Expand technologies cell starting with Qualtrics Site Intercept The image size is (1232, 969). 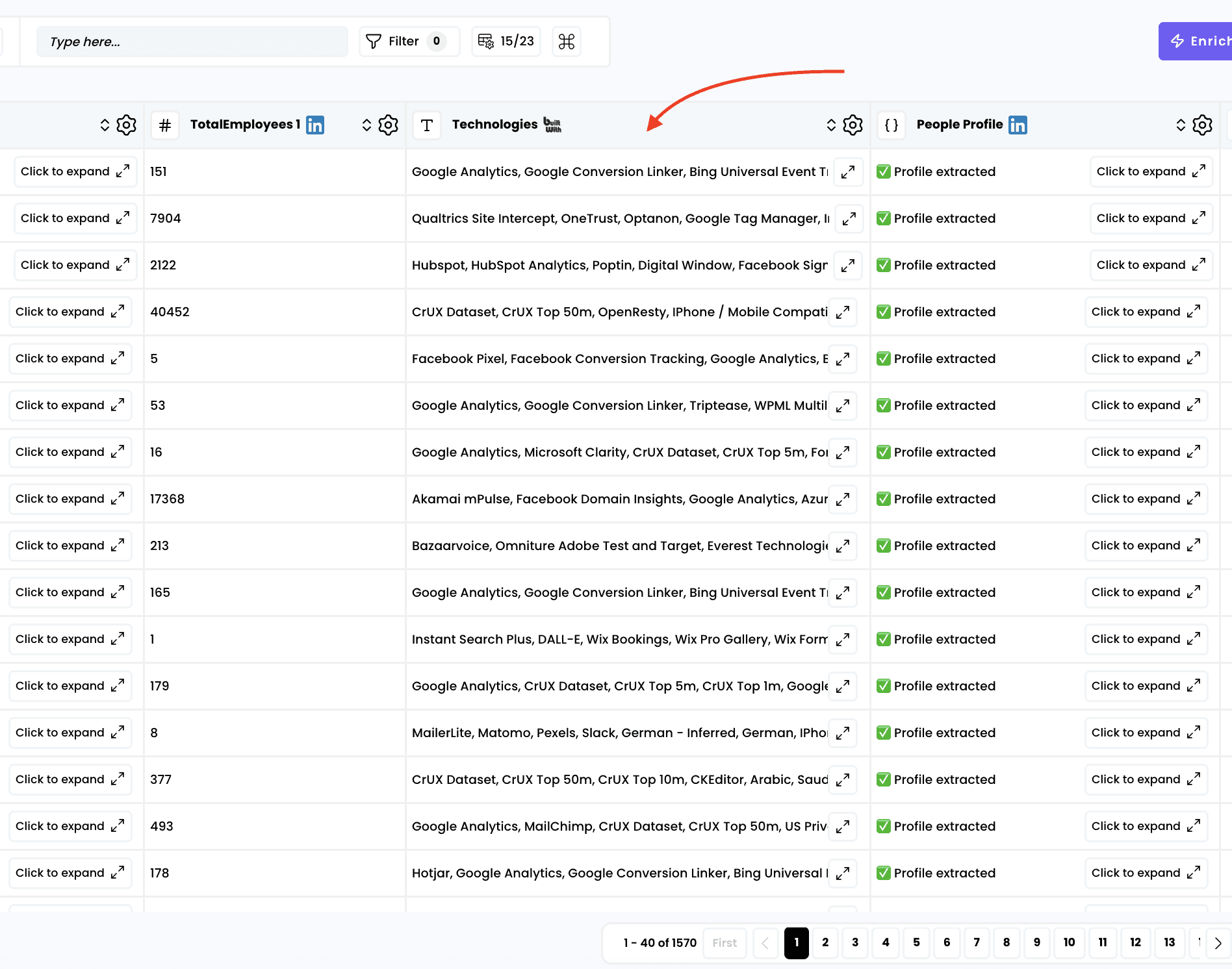[x=848, y=218]
